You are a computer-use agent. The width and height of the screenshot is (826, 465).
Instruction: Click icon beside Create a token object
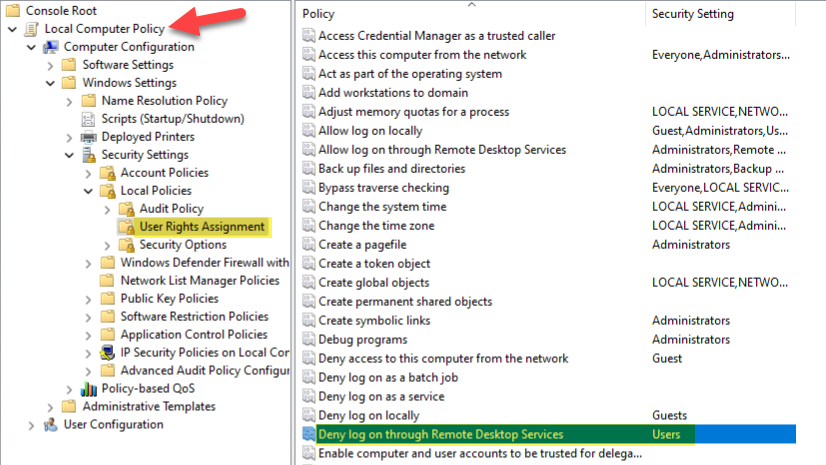(309, 263)
